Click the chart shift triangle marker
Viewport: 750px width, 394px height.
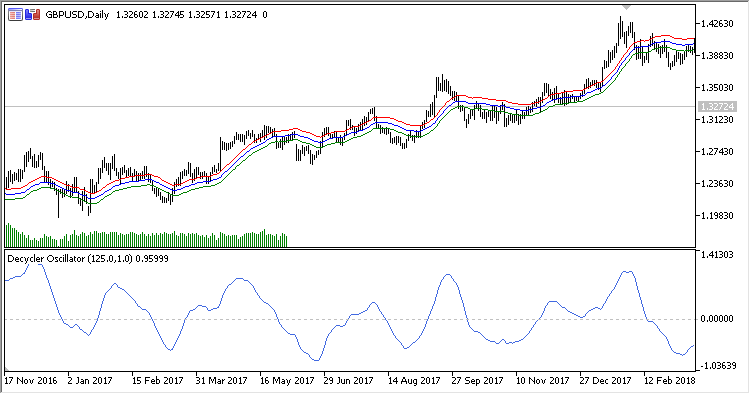pyautogui.click(x=627, y=8)
